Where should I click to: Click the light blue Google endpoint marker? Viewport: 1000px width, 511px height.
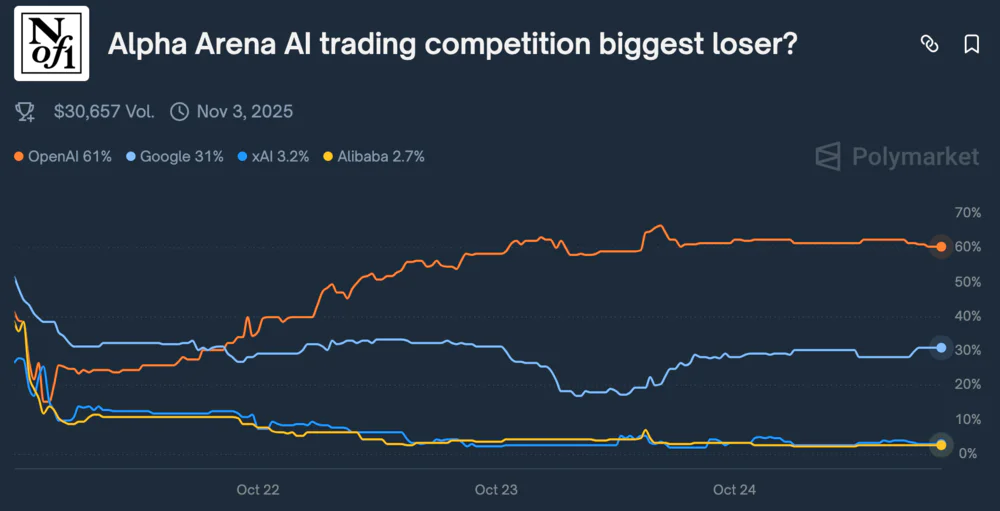point(941,348)
